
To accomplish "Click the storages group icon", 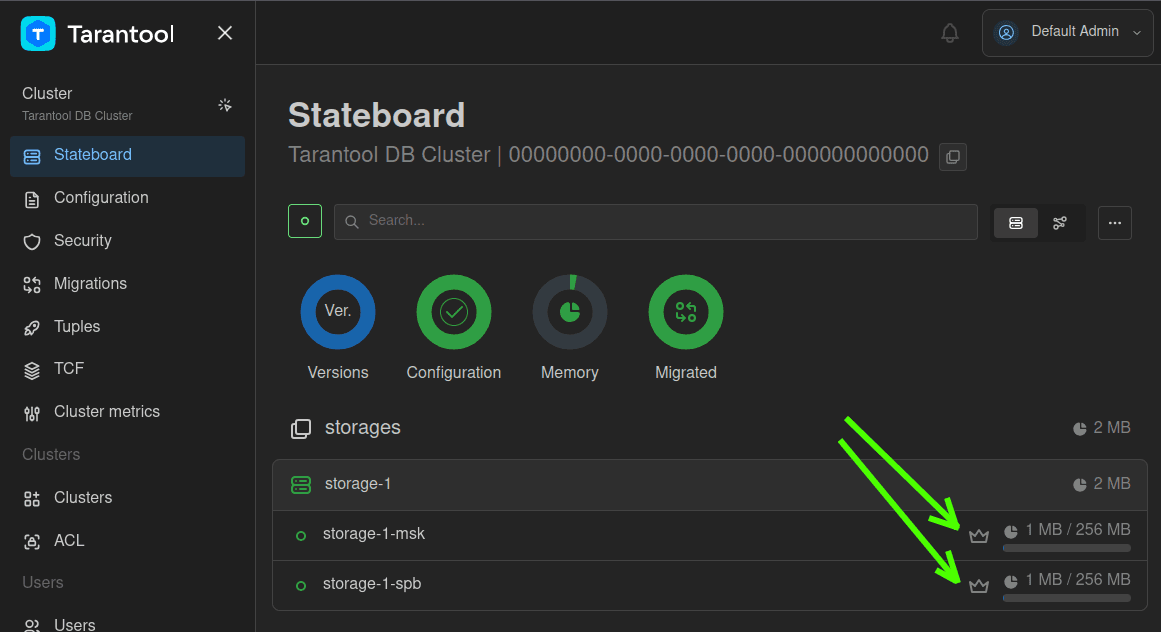I will pos(301,428).
